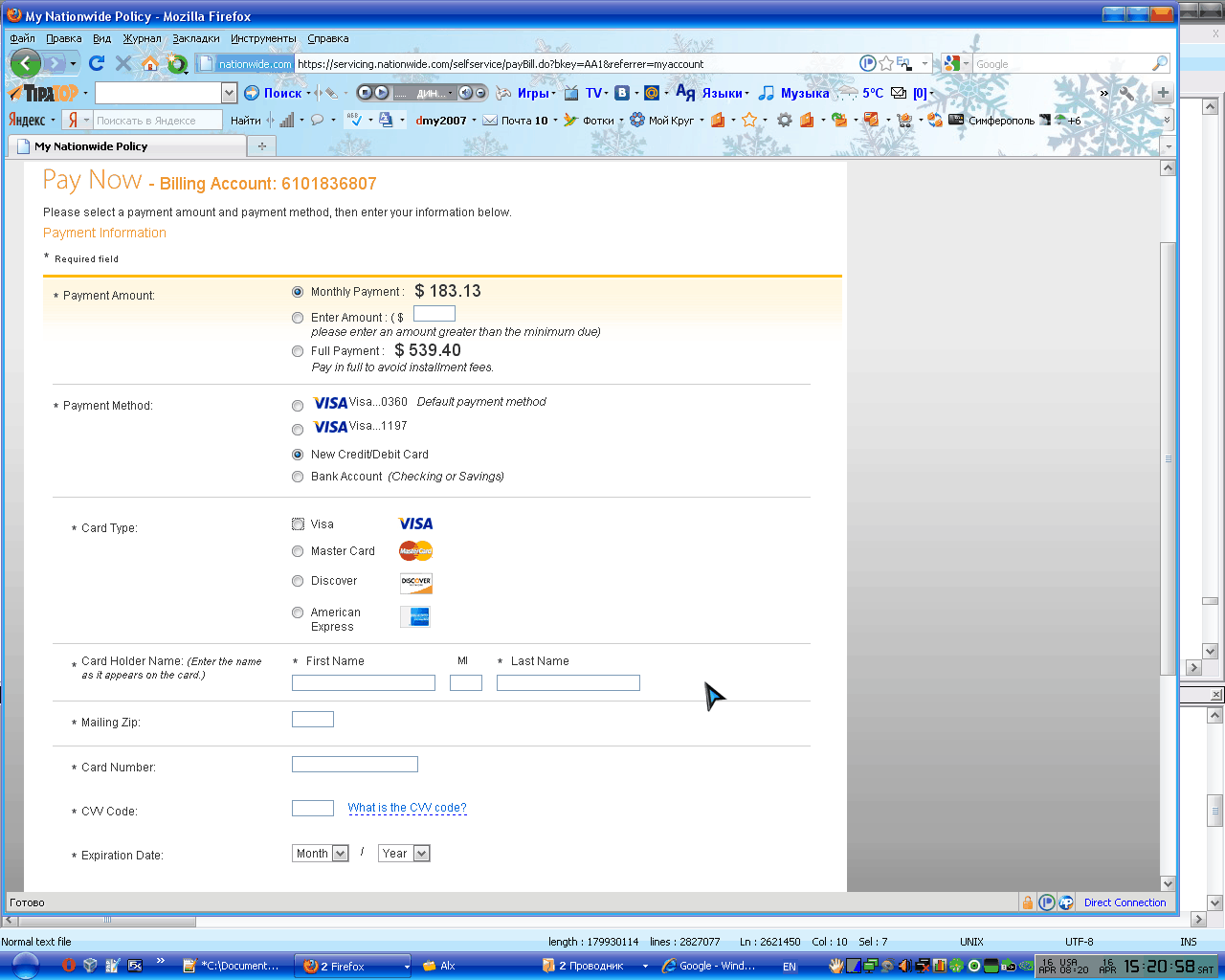Viewport: 1225px width, 980px height.
Task: Click the Direct Connection status link
Action: click(x=1125, y=902)
